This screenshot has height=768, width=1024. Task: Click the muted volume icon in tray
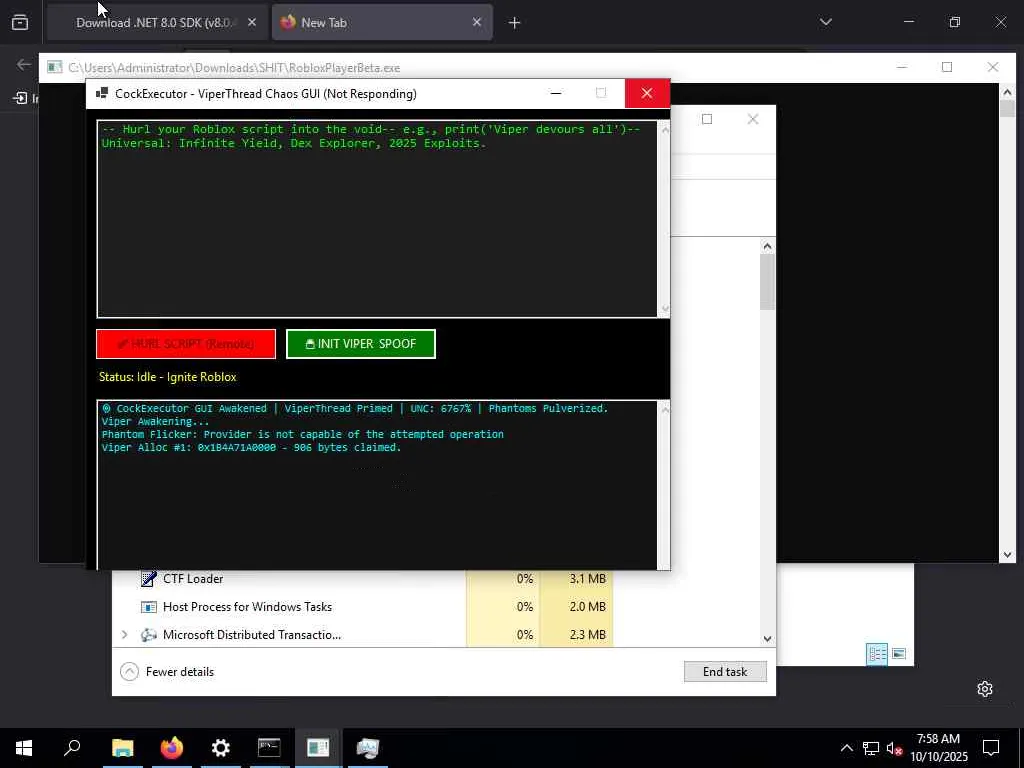[x=894, y=748]
